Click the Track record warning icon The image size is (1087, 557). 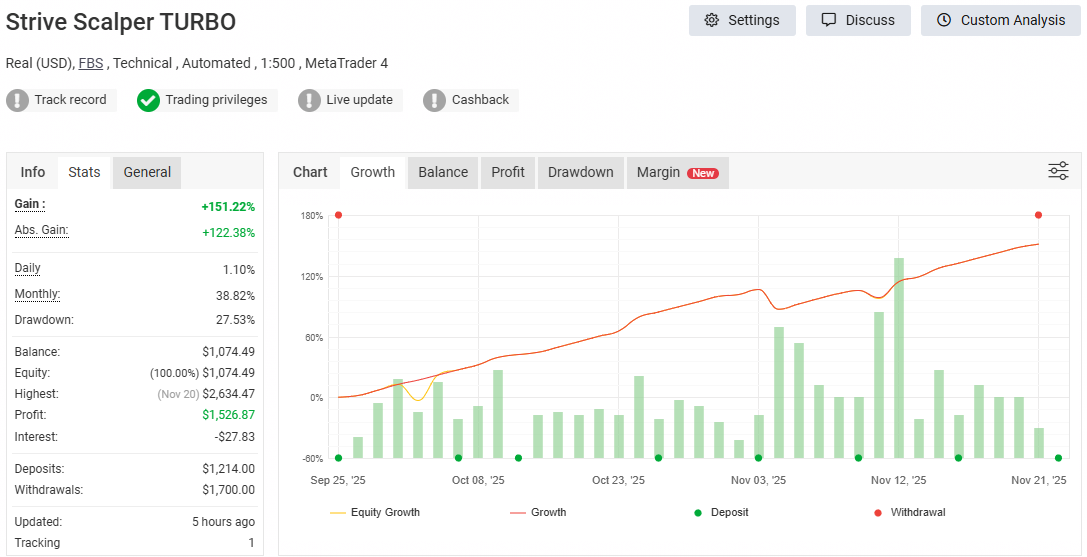tap(18, 100)
